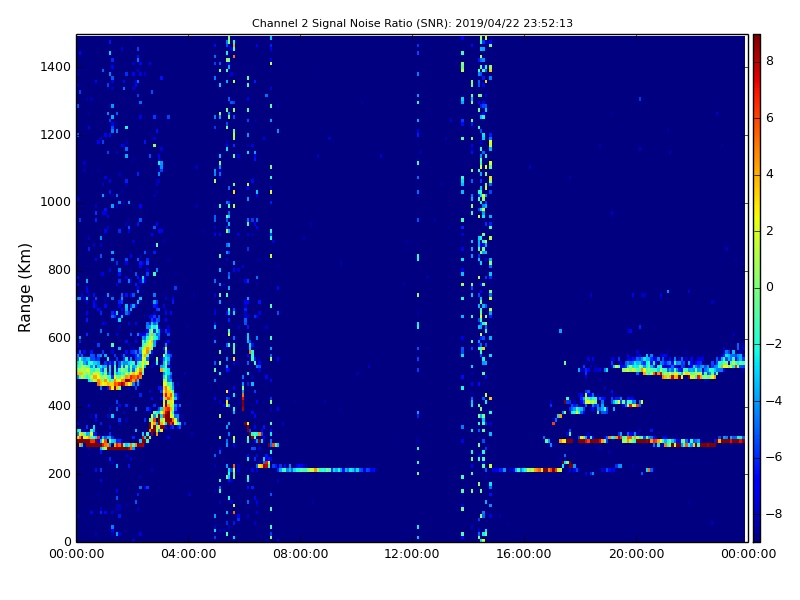Click the y-axis tick label 1200

pos(55,135)
